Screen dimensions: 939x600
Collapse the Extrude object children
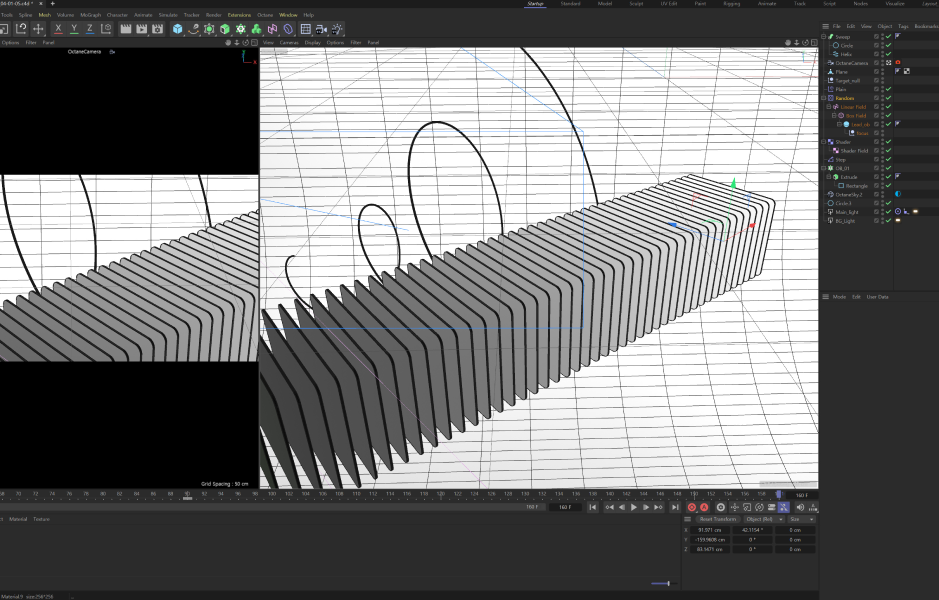[829, 177]
